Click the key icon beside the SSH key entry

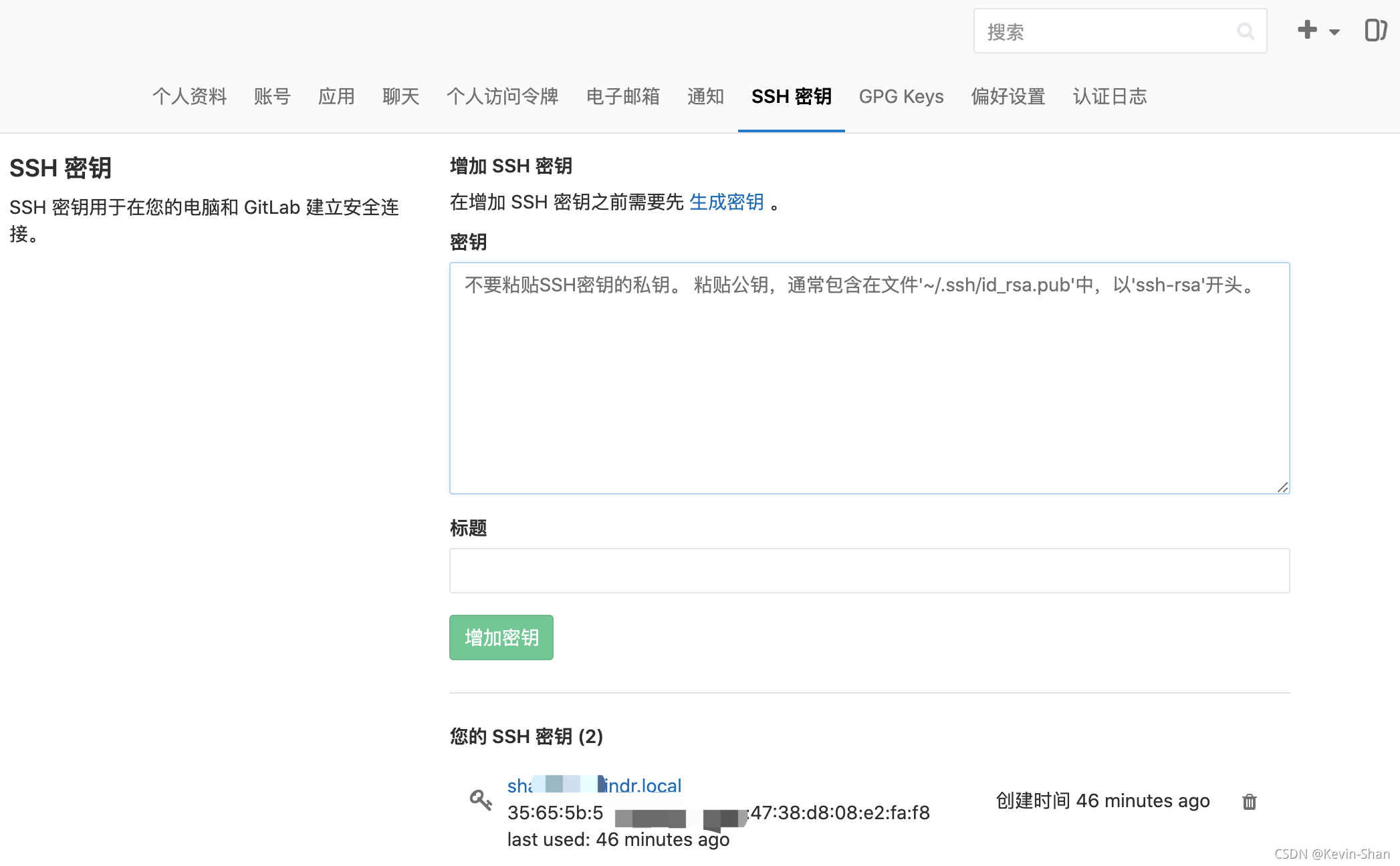(x=480, y=800)
